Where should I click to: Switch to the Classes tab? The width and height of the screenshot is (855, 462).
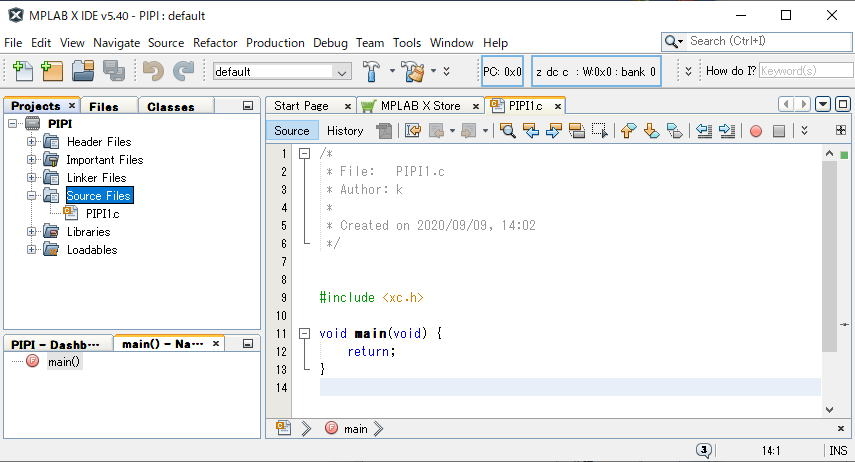coord(171,106)
